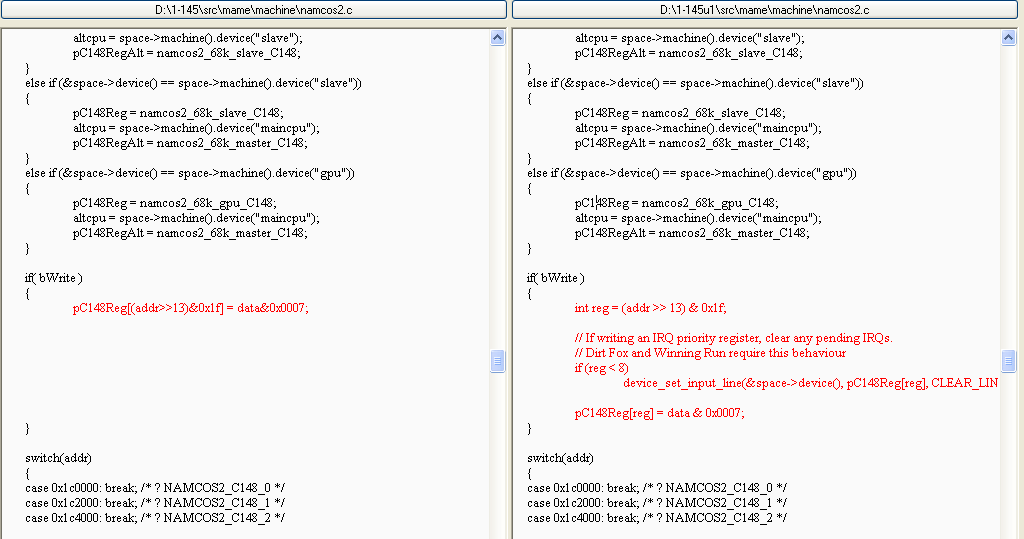
Task: Click the 'Dirt Fox and Winning Run' comment line
Action: (x=710, y=353)
